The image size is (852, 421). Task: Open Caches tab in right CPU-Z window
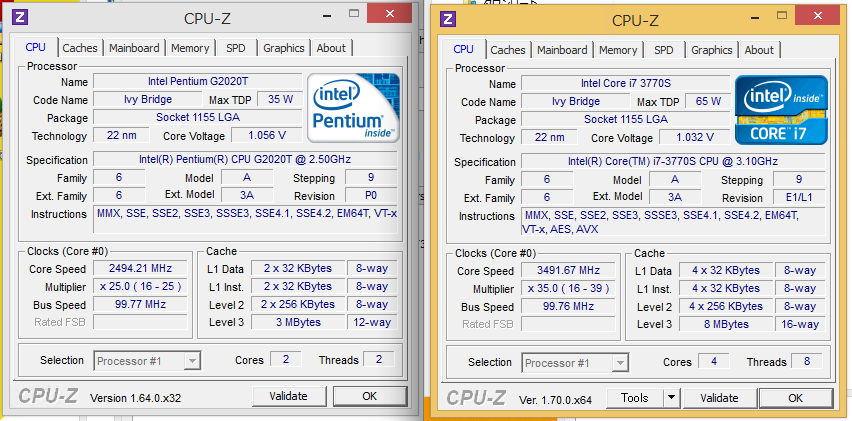508,50
